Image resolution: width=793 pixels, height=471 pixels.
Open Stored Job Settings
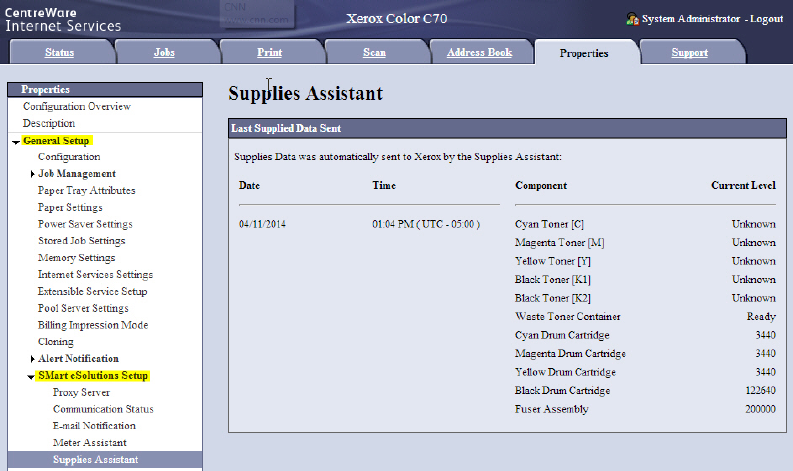(81, 241)
